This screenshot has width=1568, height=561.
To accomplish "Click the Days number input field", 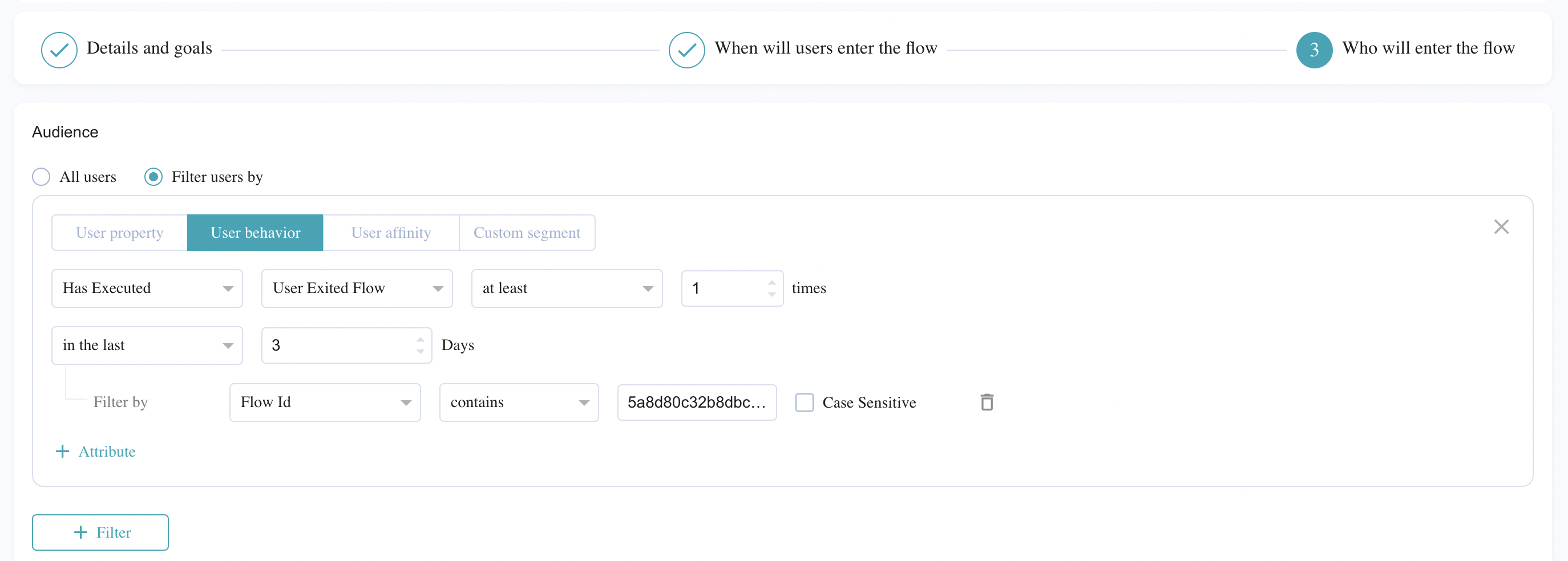I will [x=346, y=345].
